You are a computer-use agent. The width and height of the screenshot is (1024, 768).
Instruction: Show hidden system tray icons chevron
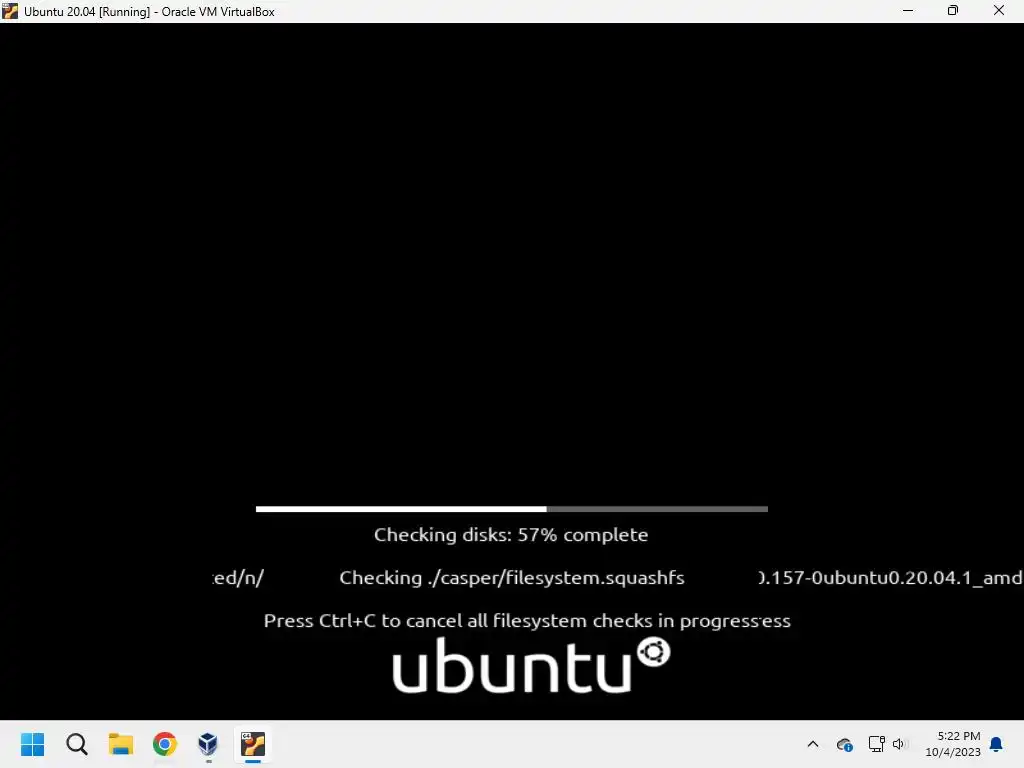pos(813,744)
